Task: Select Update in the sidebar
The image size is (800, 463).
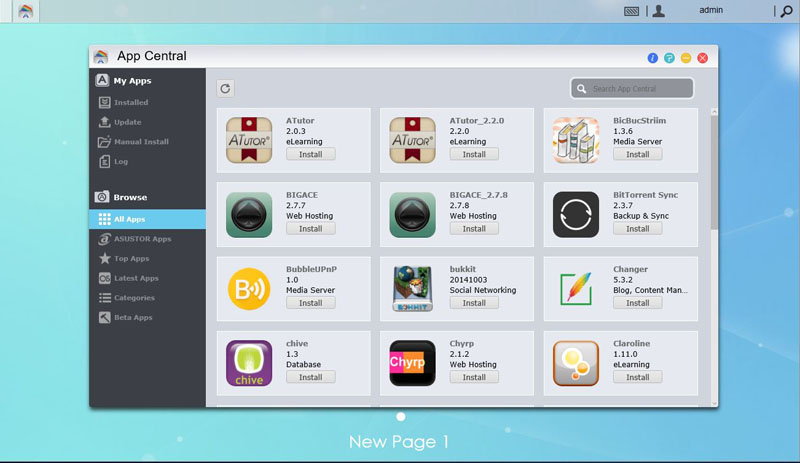Action: (x=147, y=122)
